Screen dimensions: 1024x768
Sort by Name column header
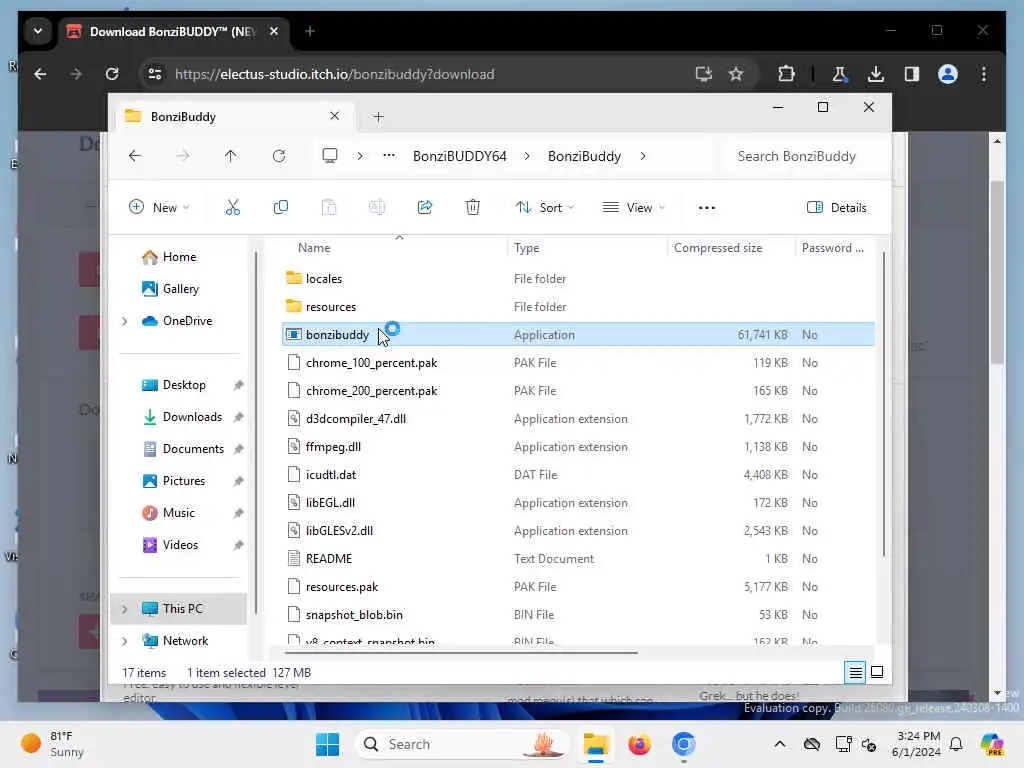click(x=314, y=248)
